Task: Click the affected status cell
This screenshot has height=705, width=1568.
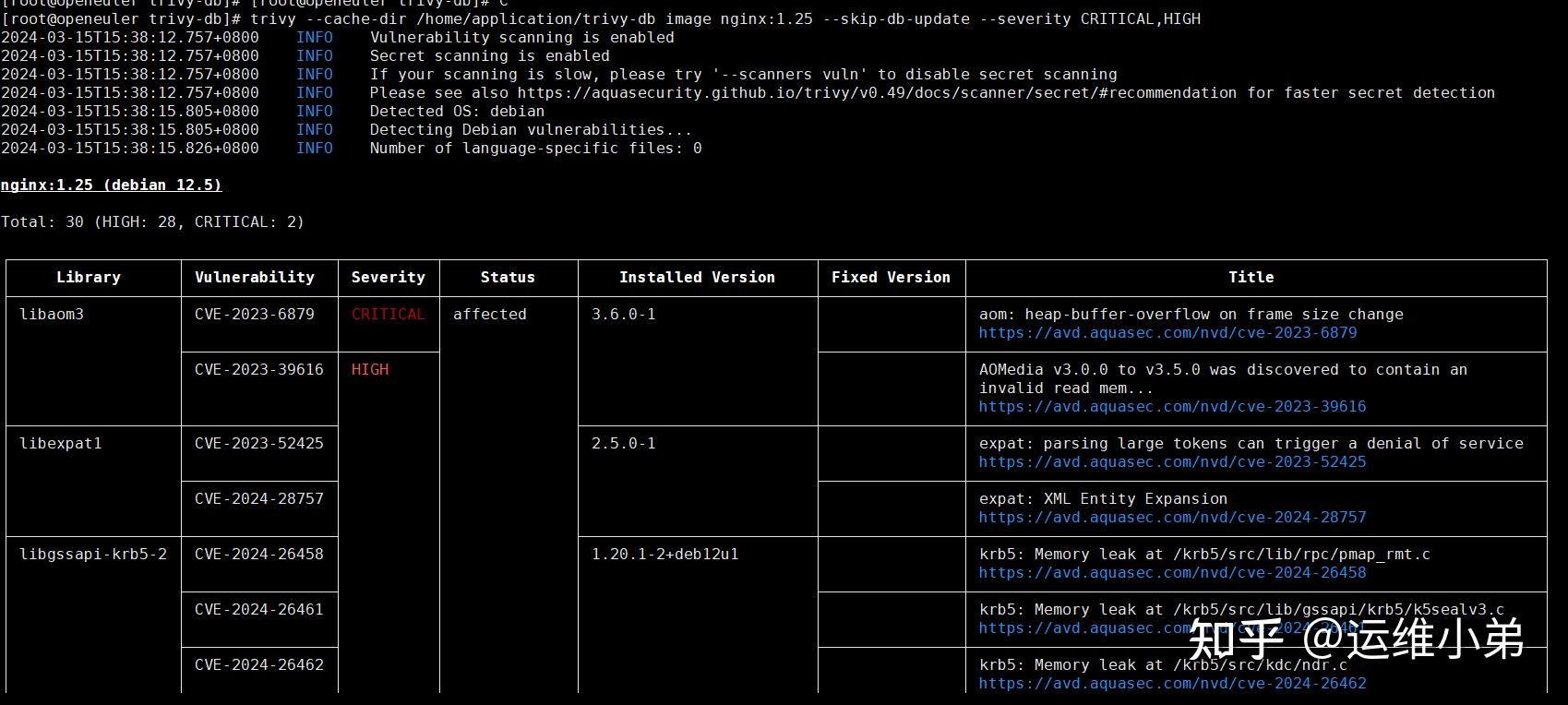Action: click(490, 314)
